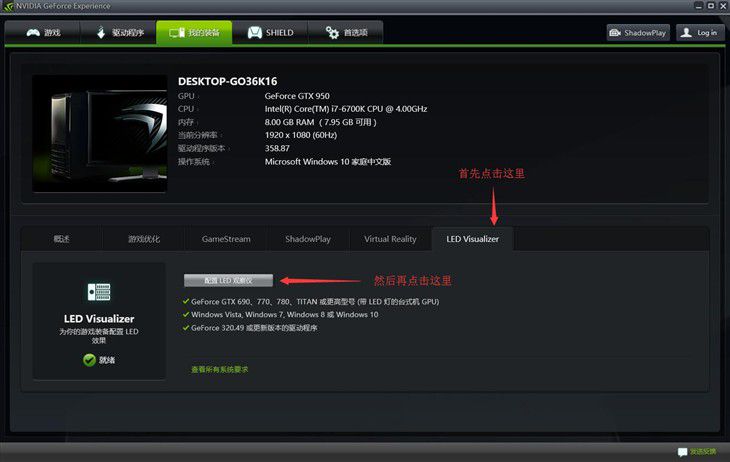The image size is (730, 462).
Task: Click the 1920 x 1080 (60Hz) resolution value
Action: tap(301, 135)
